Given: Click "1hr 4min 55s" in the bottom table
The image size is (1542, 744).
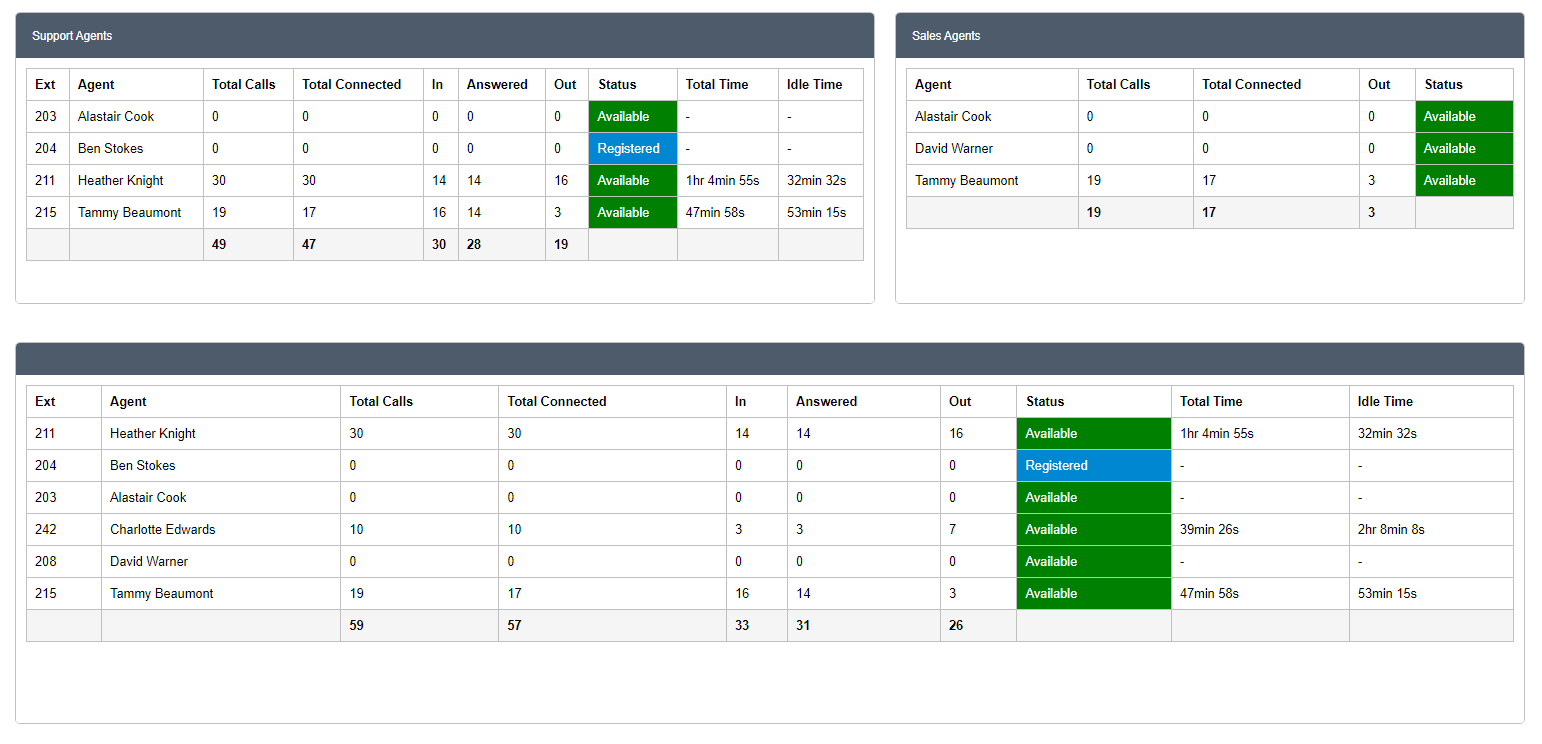Looking at the screenshot, I should tap(1217, 434).
